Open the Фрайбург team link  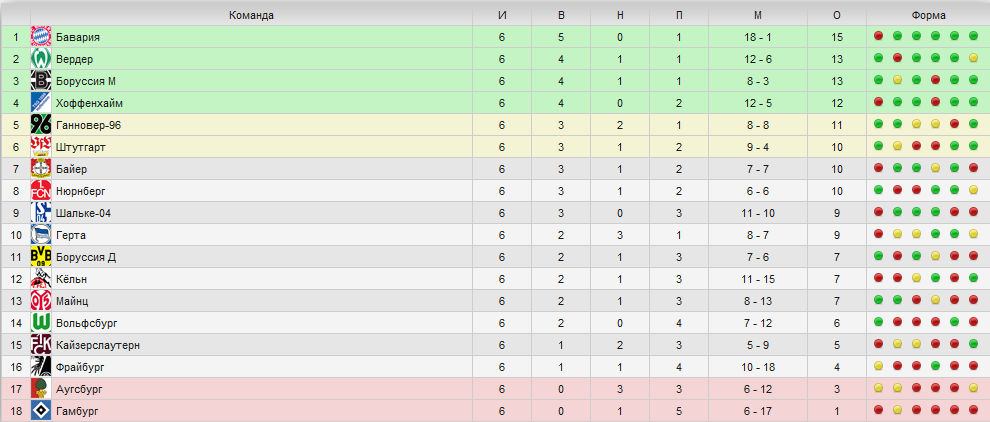click(80, 367)
